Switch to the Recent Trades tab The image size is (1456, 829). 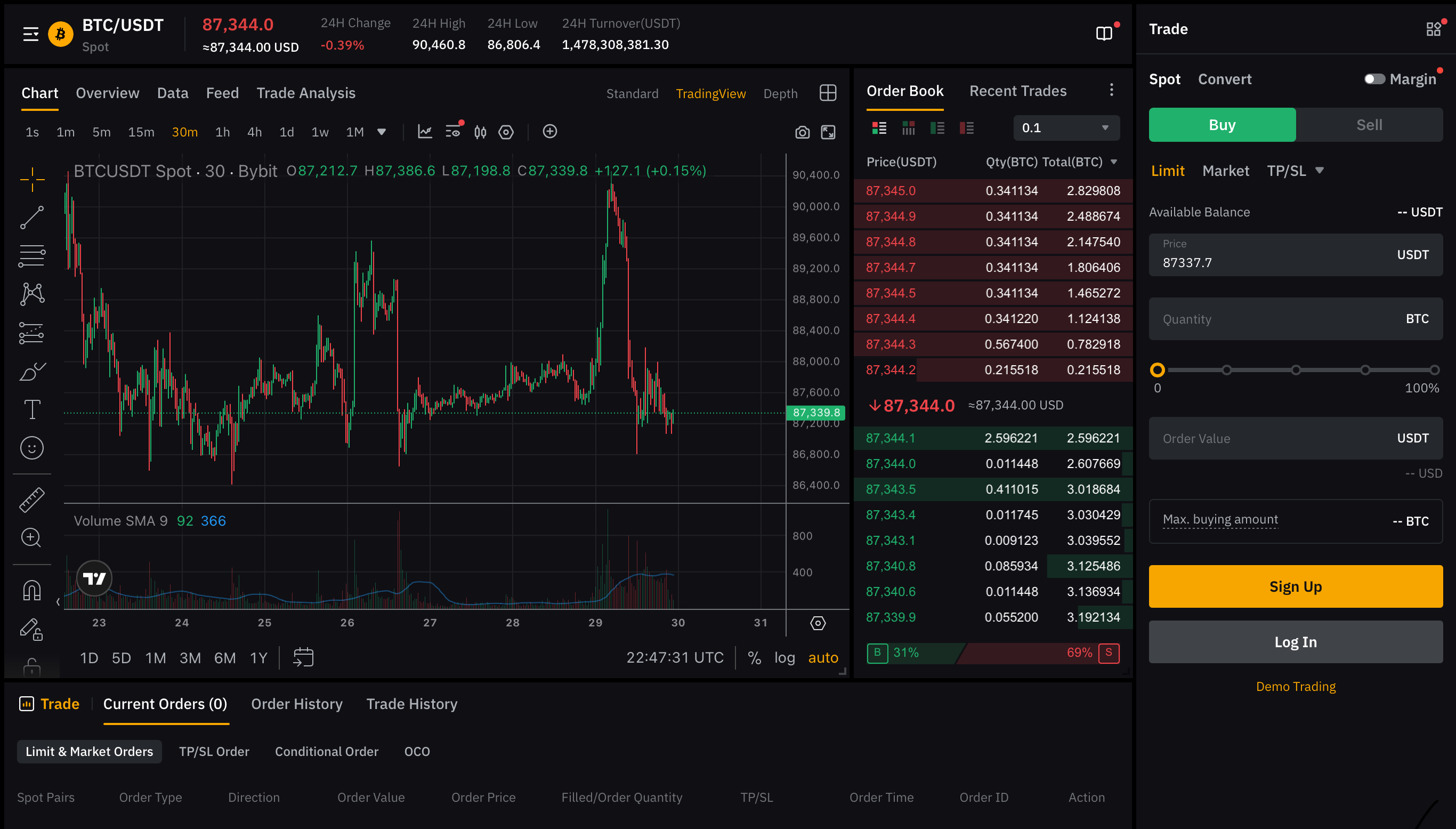point(1017,91)
